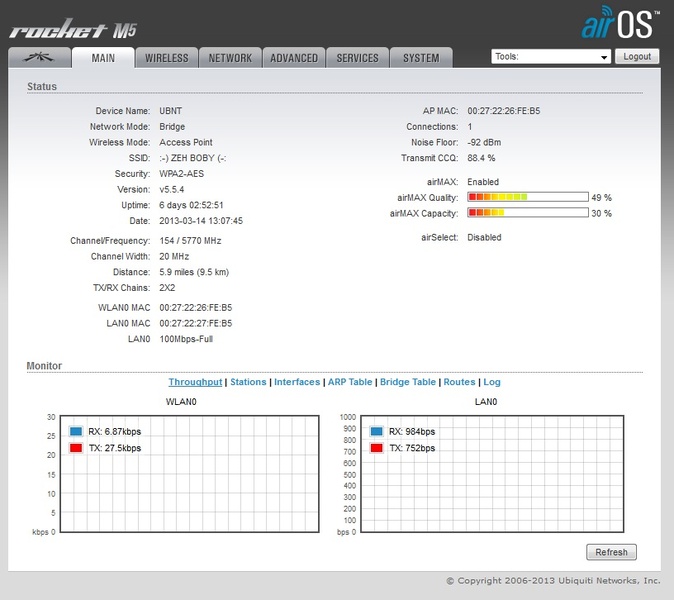The image size is (674, 600).
Task: Click the LAN0 throughput graph title
Action: coord(486,402)
